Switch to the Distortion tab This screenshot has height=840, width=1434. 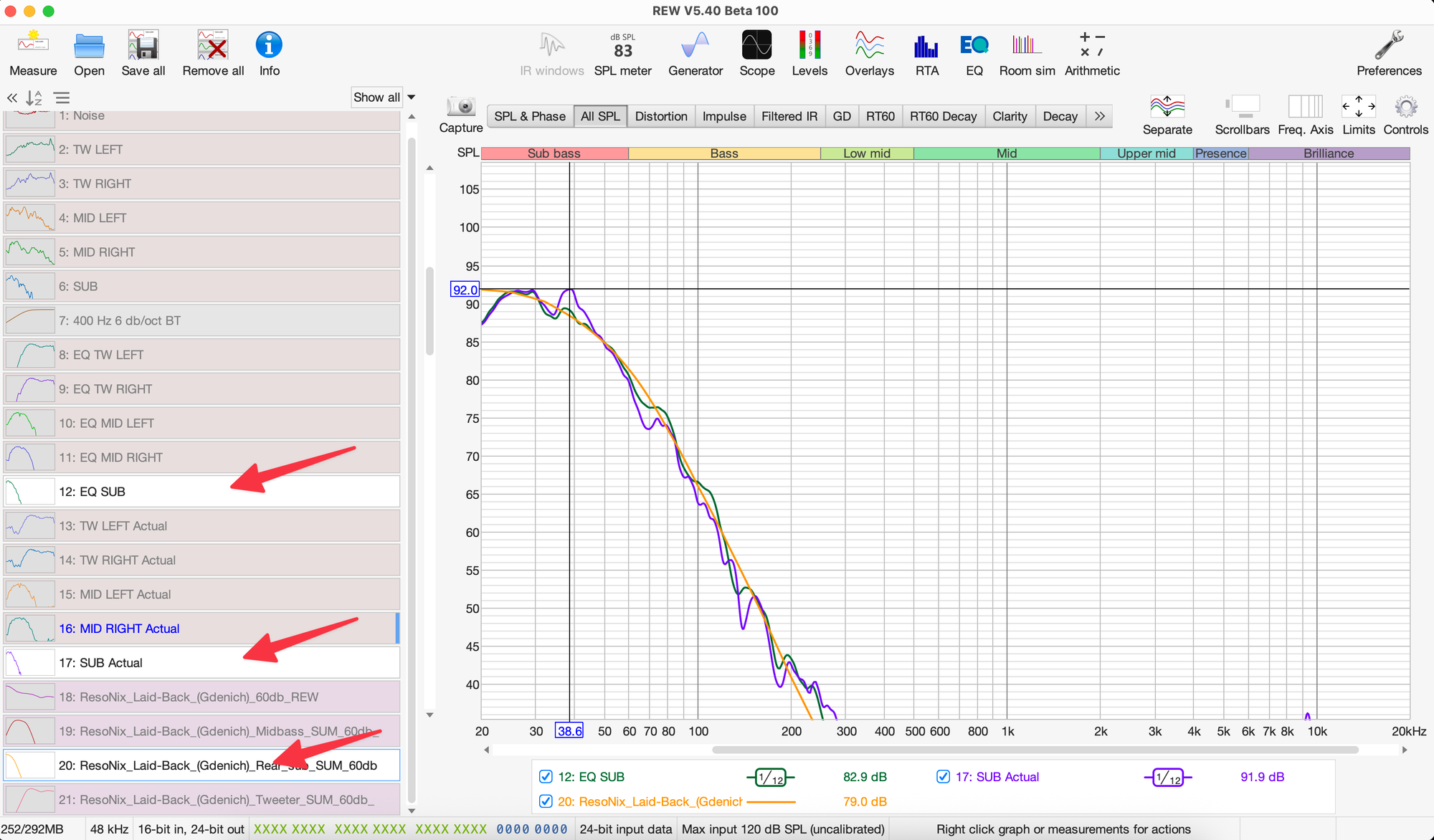[660, 116]
